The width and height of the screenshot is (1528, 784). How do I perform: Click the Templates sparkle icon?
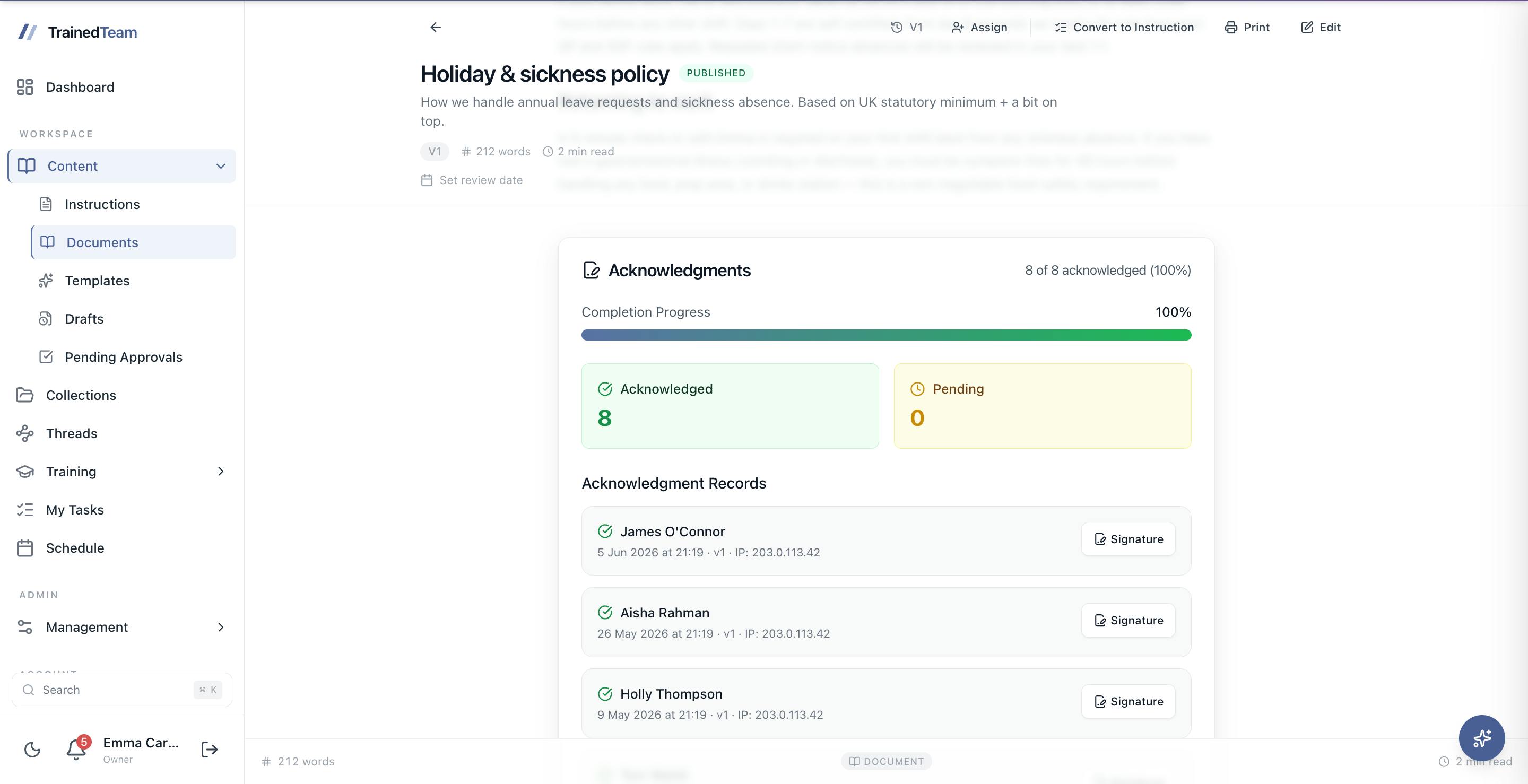[46, 281]
